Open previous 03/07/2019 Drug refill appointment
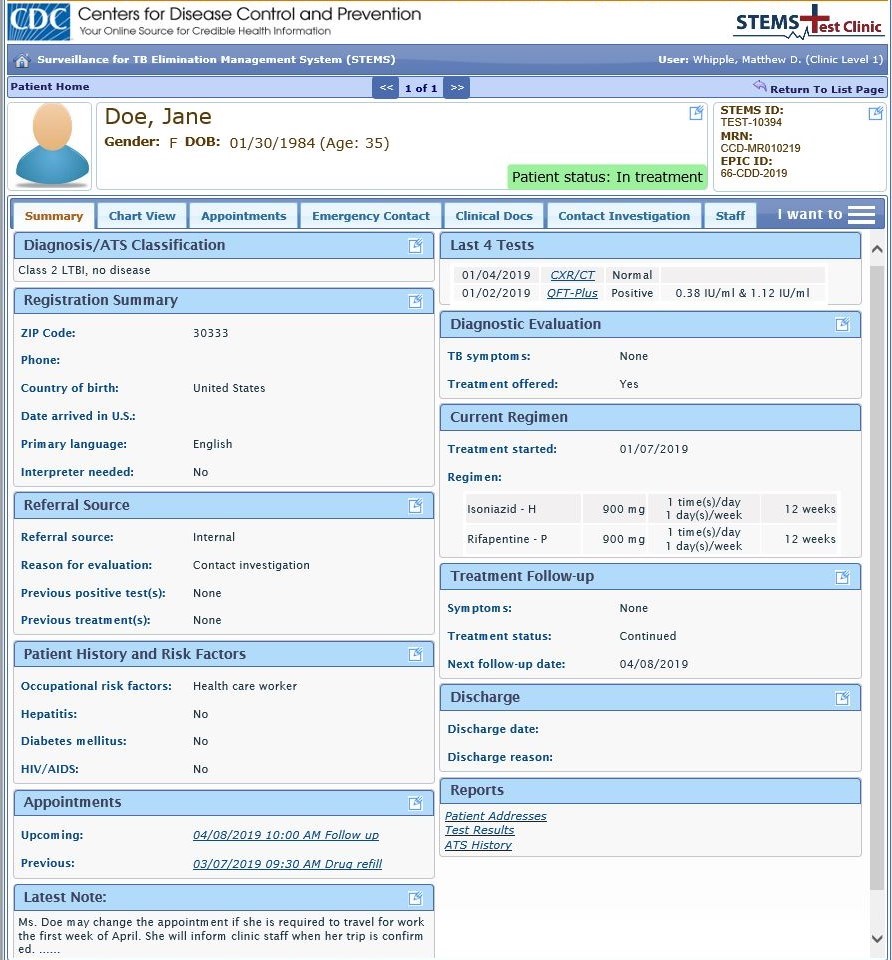The height and width of the screenshot is (960, 892). (x=287, y=864)
